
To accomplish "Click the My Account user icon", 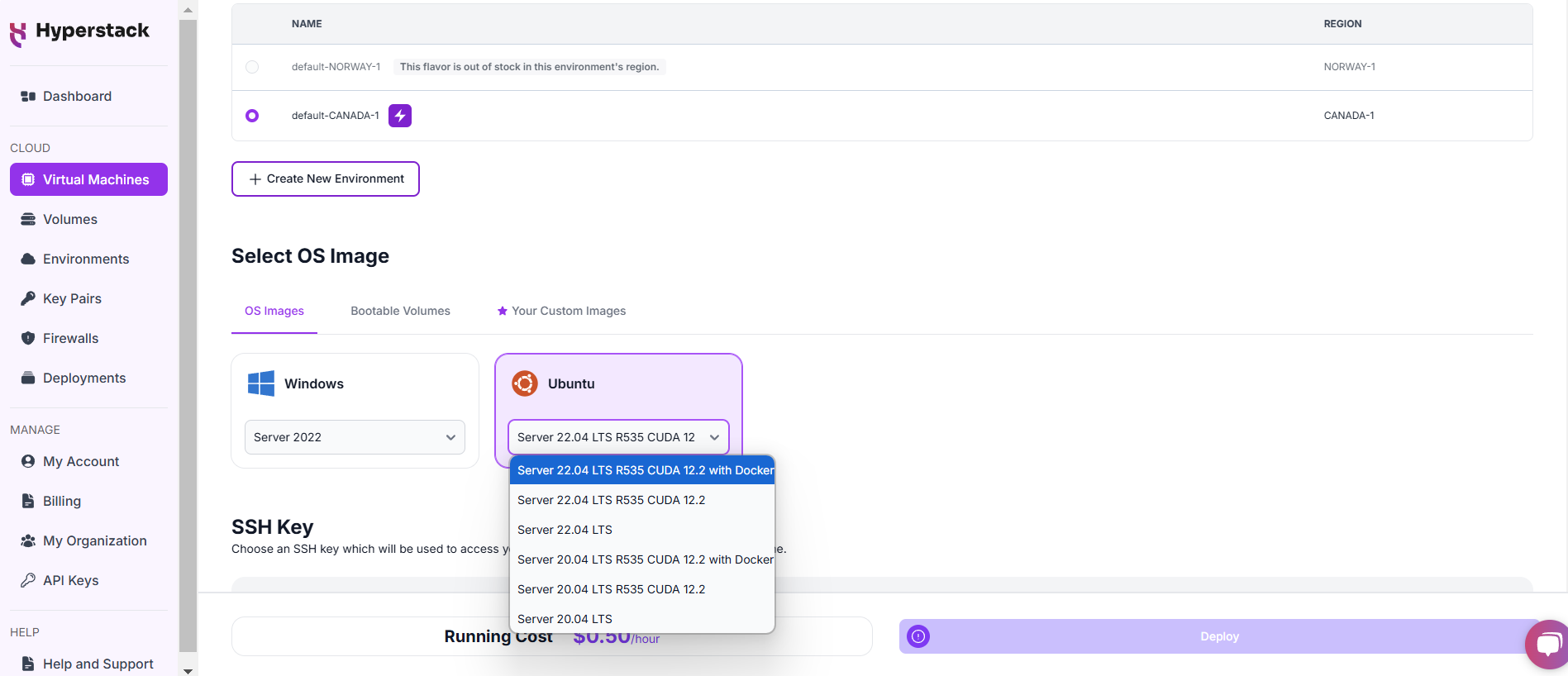I will [28, 461].
